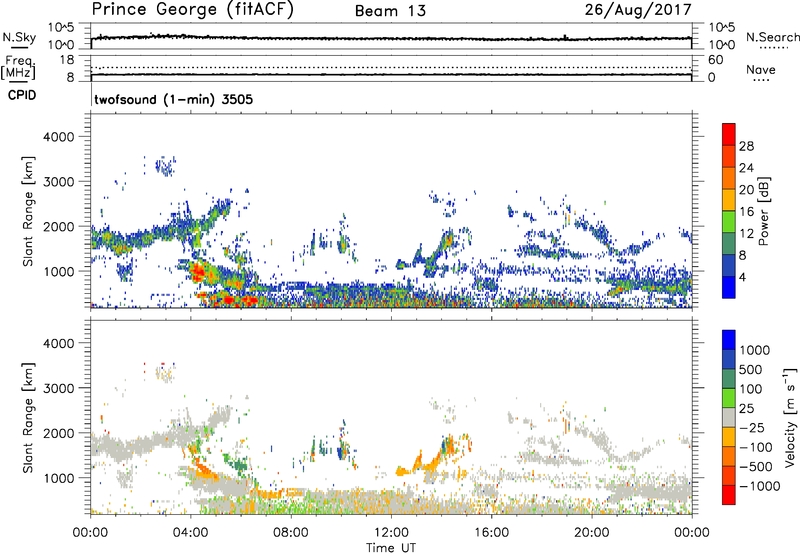The image size is (800, 554).
Task: Click the -25 label on velocity color bar
Action: 752,427
